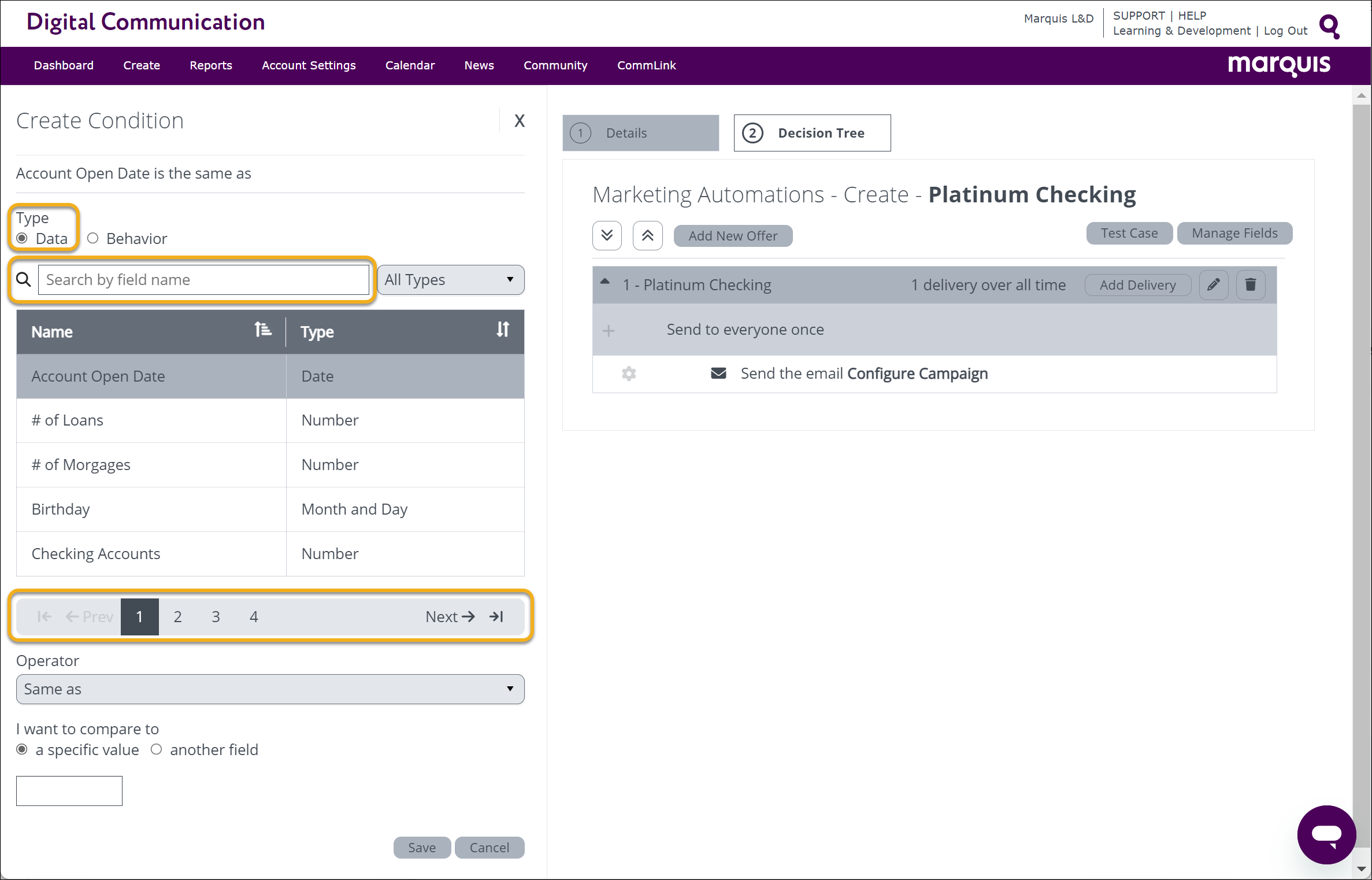Sort by Type column icon

[x=503, y=330]
